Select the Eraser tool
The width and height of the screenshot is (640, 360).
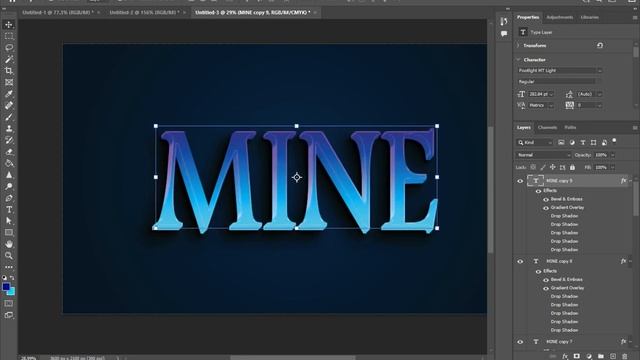(x=9, y=152)
